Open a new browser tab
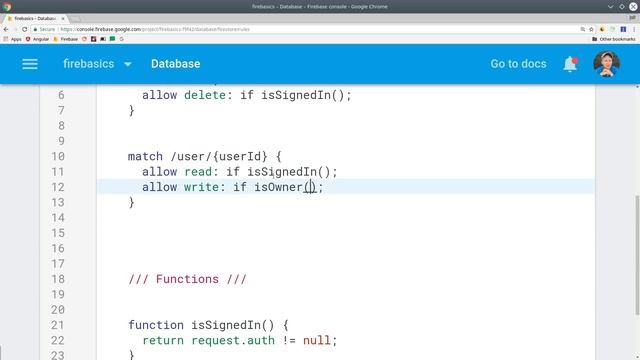The width and height of the screenshot is (640, 360). [x=75, y=19]
